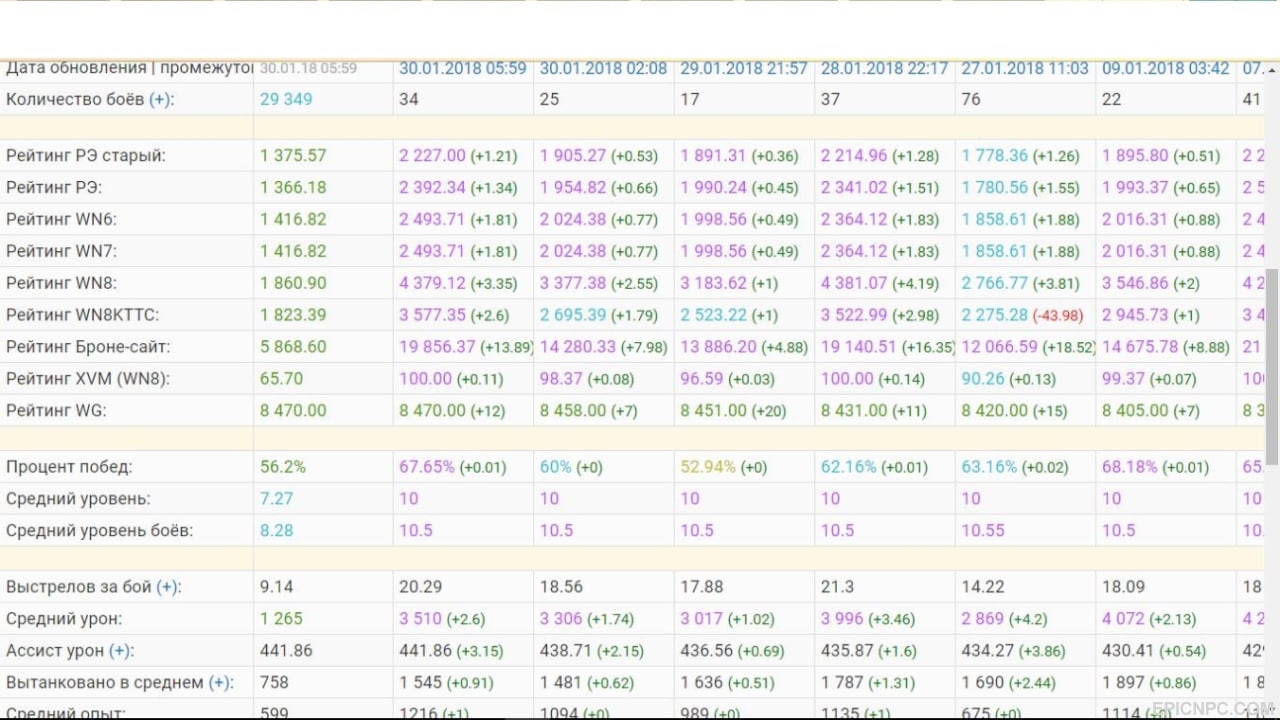Open the 28.01.2018 22:17 column date link
The width and height of the screenshot is (1280, 720).
click(884, 69)
